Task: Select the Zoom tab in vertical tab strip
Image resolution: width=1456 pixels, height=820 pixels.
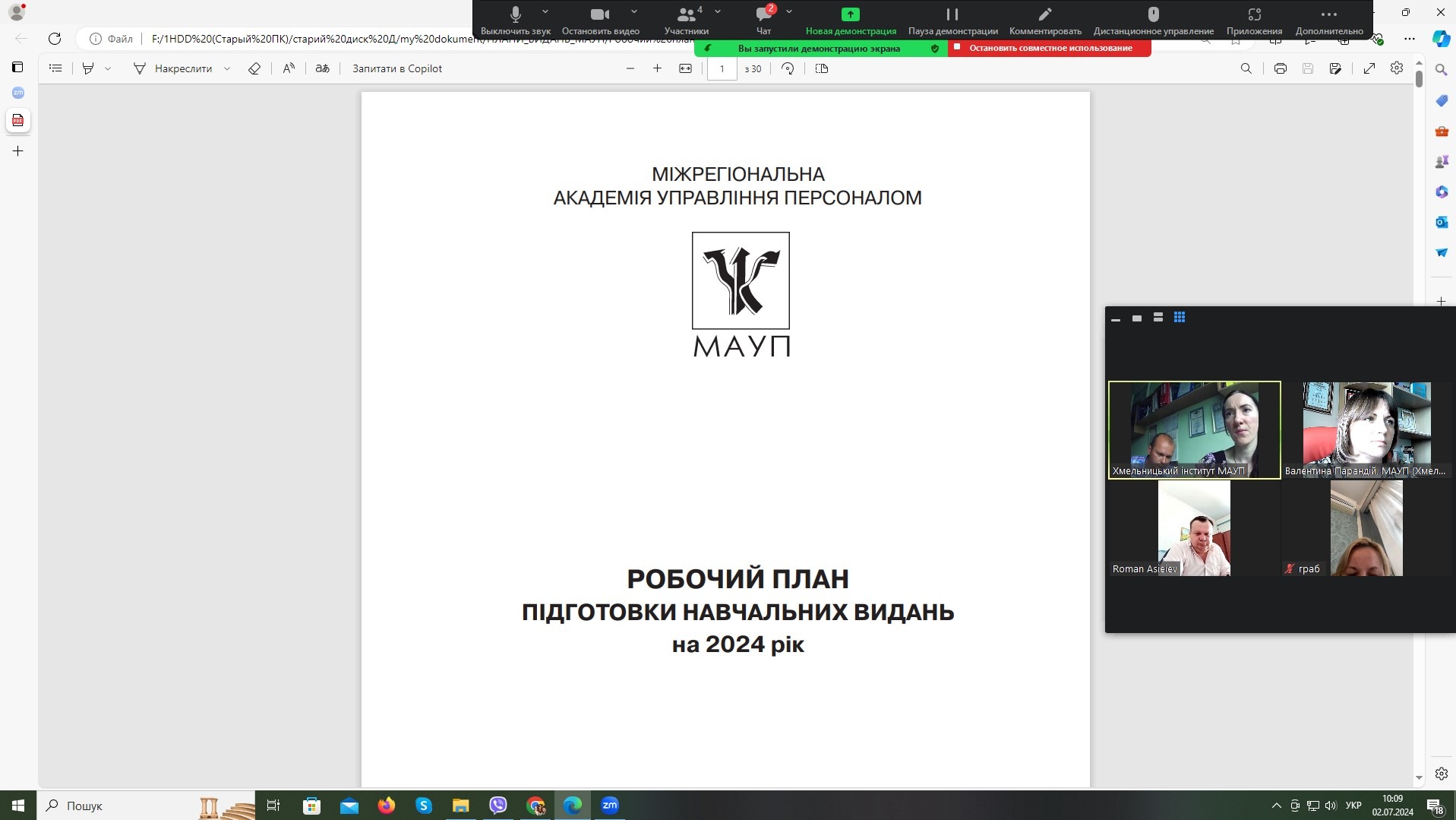Action: click(x=18, y=93)
